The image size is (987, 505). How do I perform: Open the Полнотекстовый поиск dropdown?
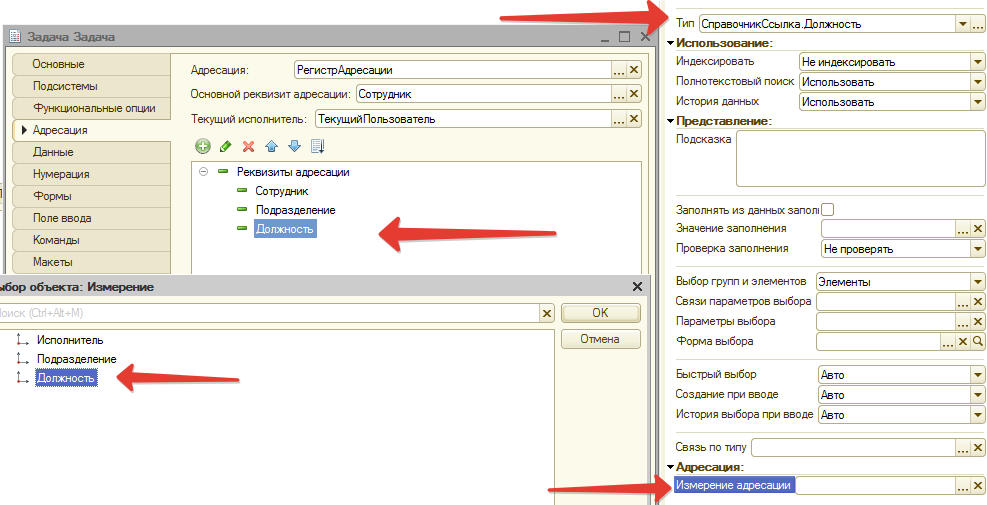[978, 82]
